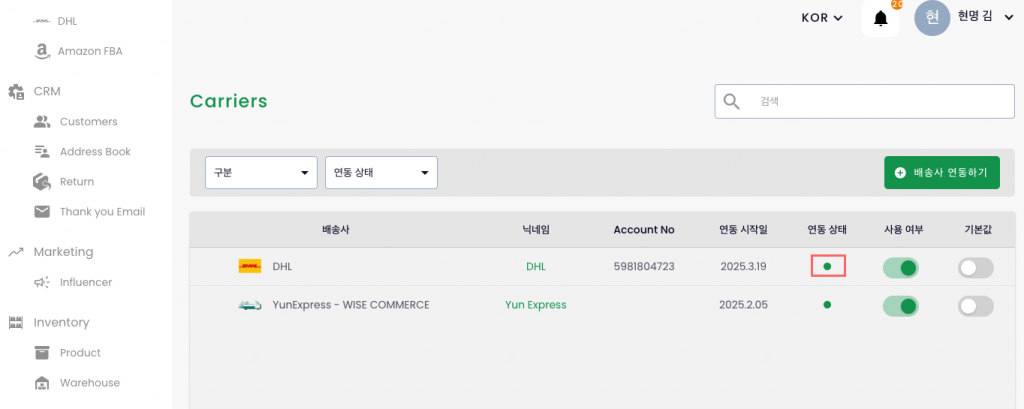1024x409 pixels.
Task: Open the 구분 filter dropdown
Action: [261, 173]
